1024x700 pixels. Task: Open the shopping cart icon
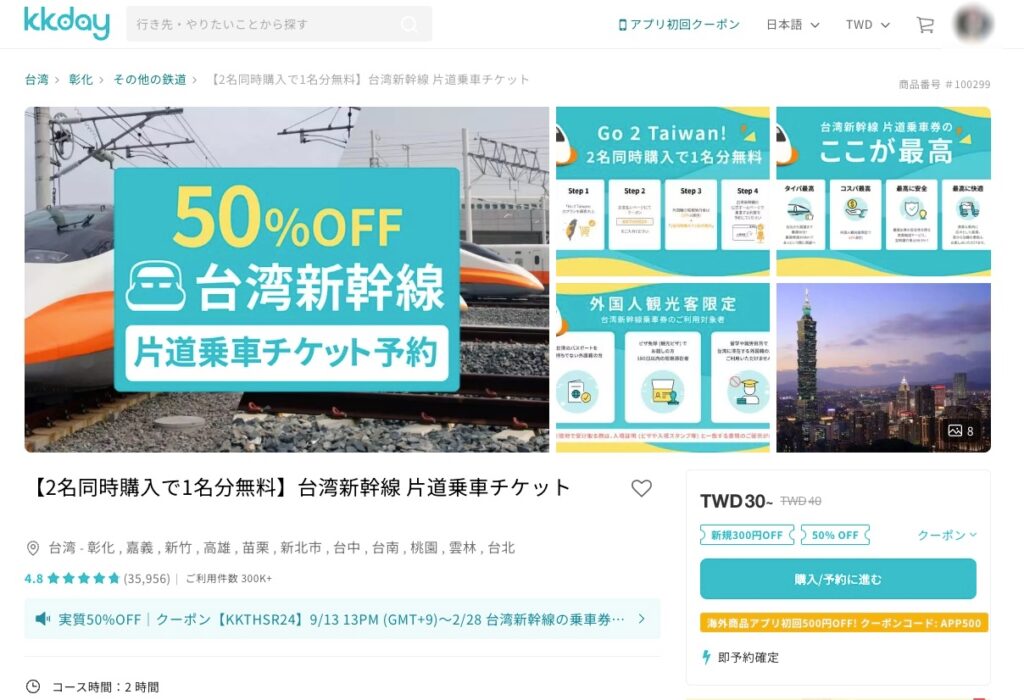click(x=925, y=25)
